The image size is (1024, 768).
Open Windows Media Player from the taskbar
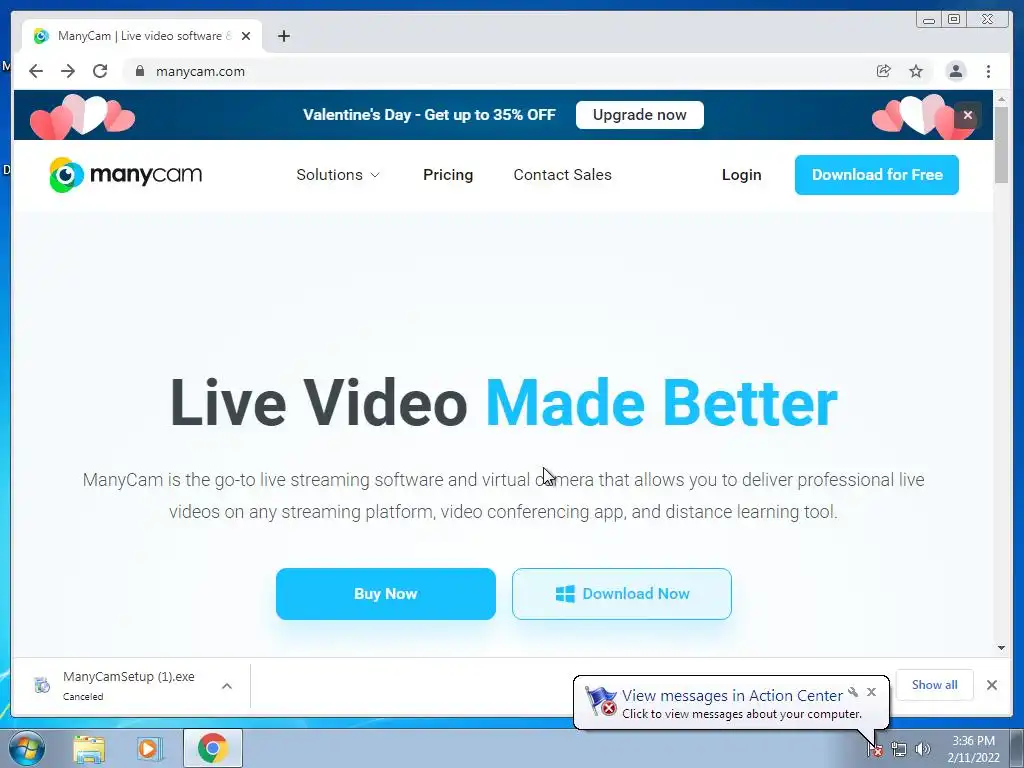tap(149, 748)
